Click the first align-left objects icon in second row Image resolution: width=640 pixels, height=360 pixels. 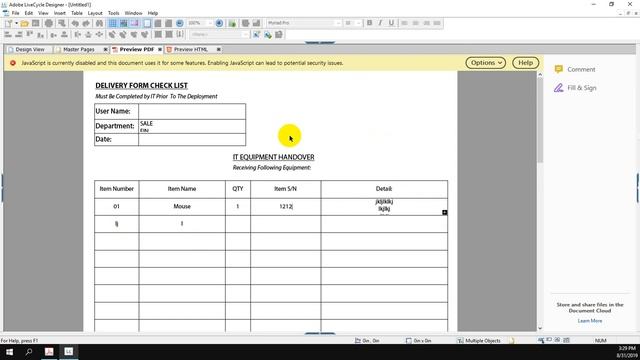(x=8, y=35)
